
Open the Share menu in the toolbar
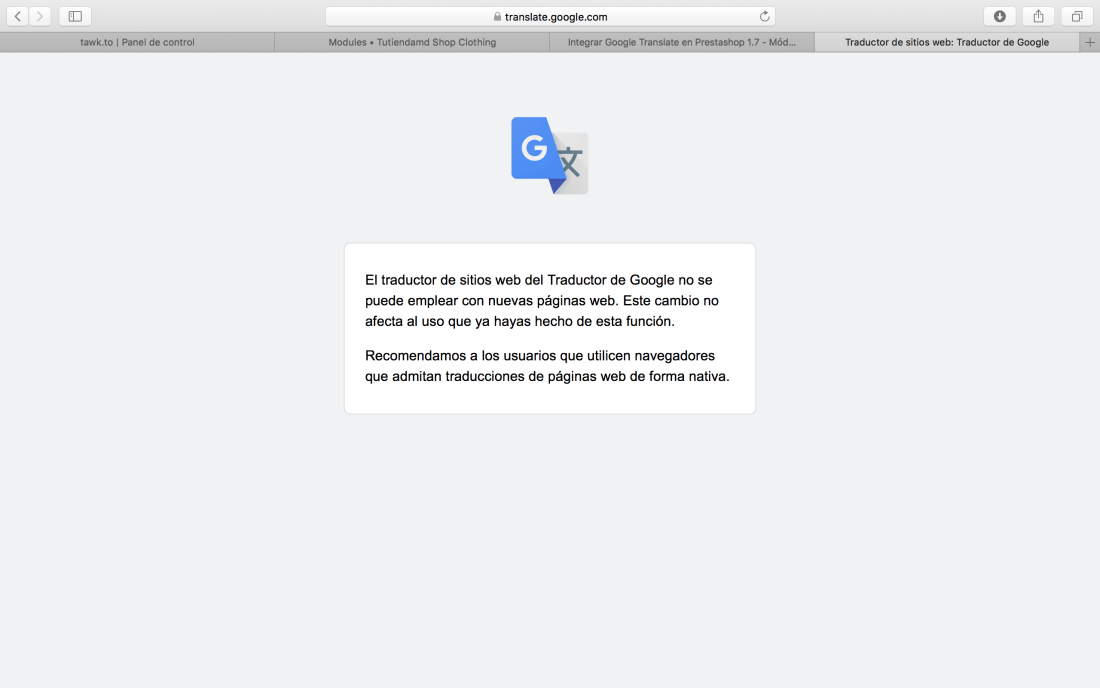(x=1038, y=16)
